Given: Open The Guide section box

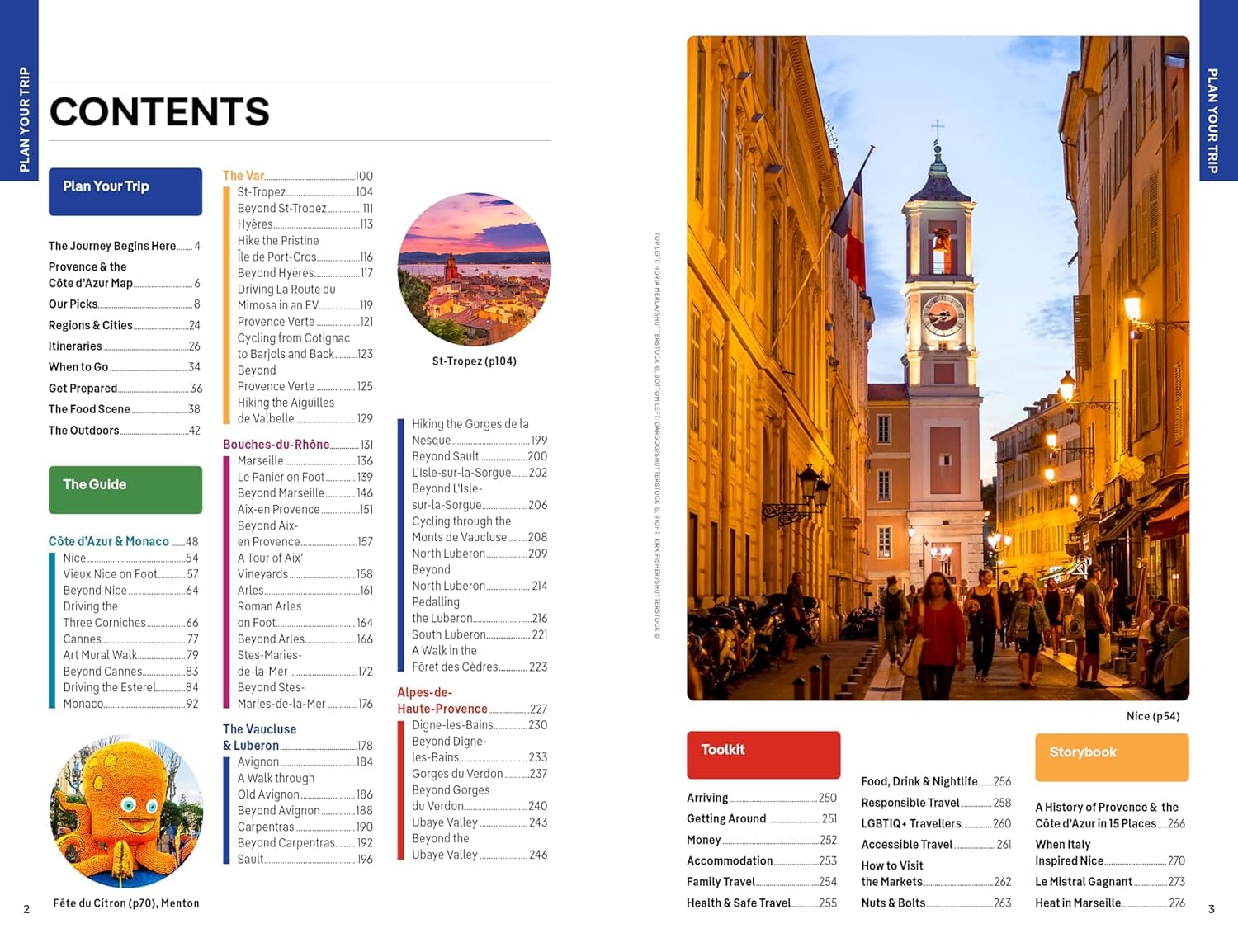Looking at the screenshot, I should tap(125, 489).
